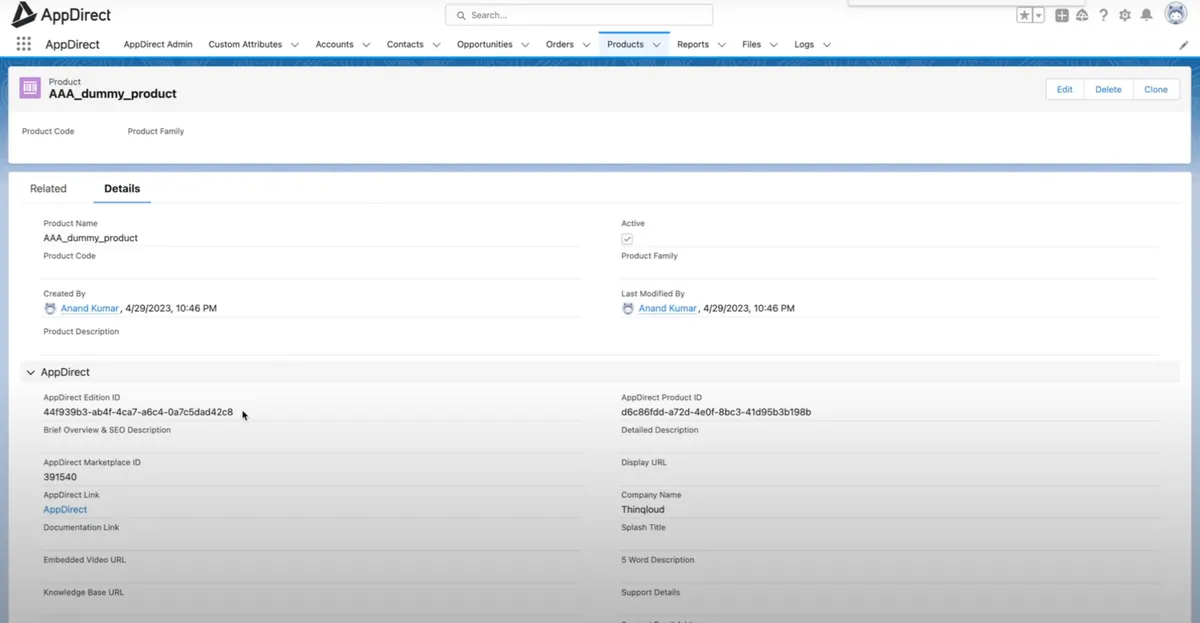Click the Knowledge Base URL field label
The width and height of the screenshot is (1200, 623).
[84, 593]
